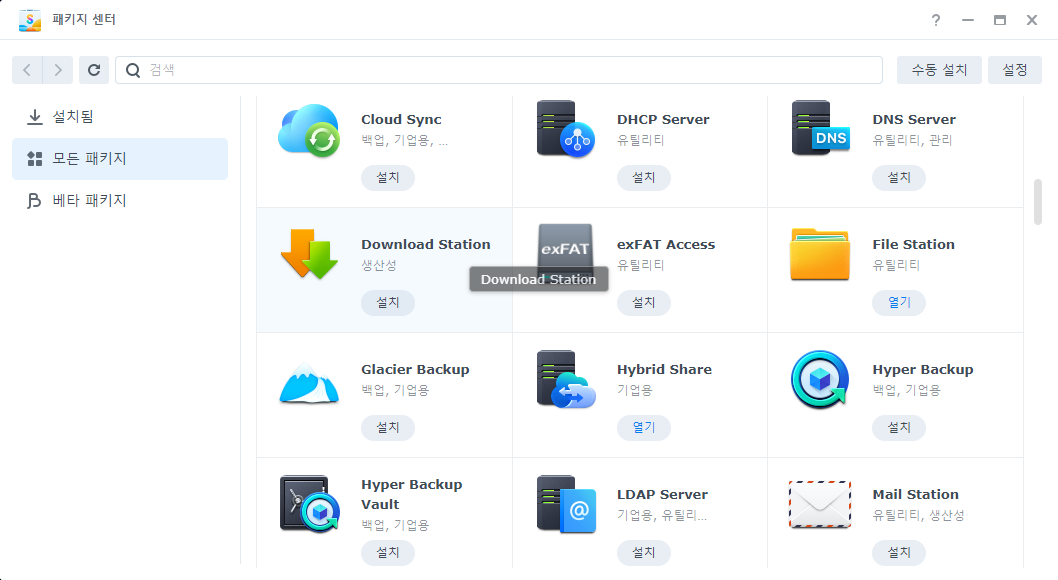Click the vertical scrollbar thumb

[x=1038, y=202]
